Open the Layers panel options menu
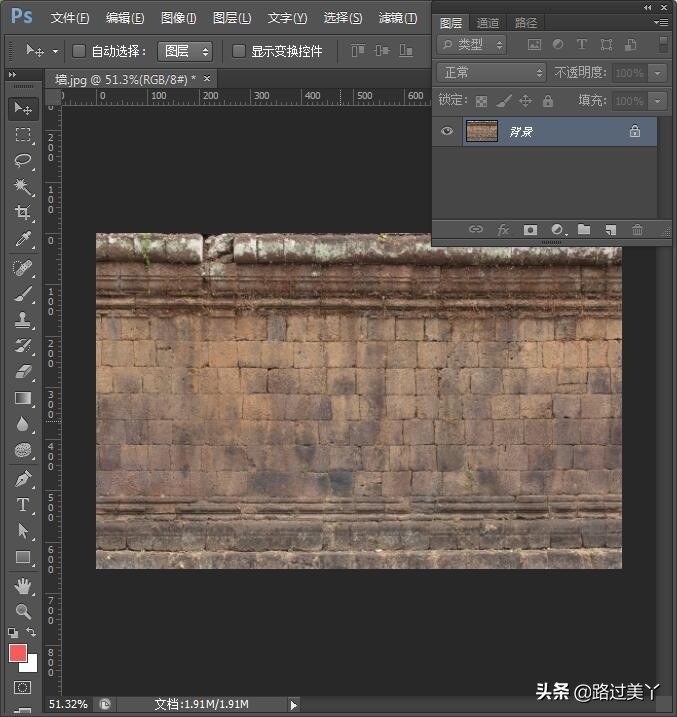The height and width of the screenshot is (717, 677). pyautogui.click(x=661, y=22)
